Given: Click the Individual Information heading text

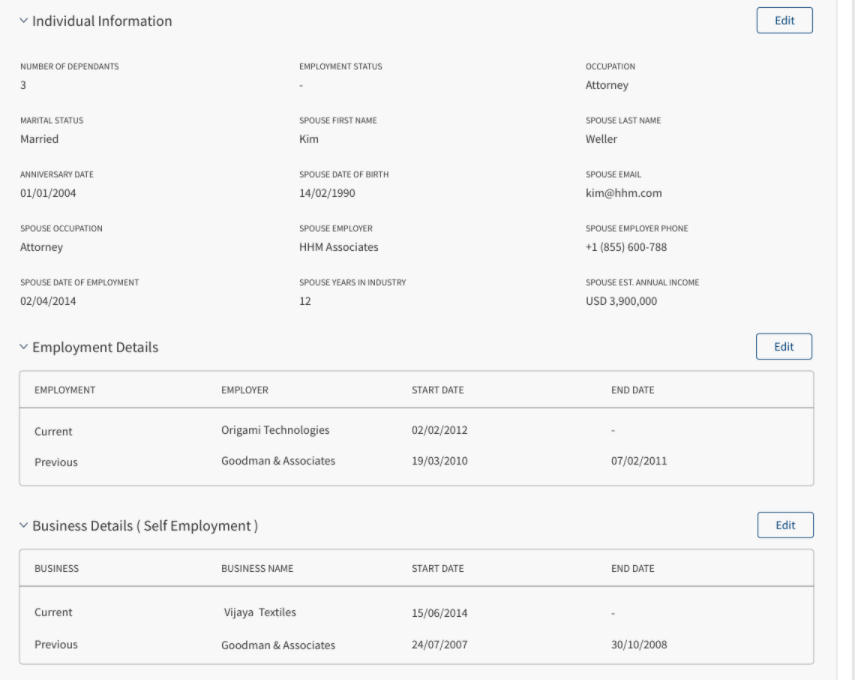Looking at the screenshot, I should (x=102, y=21).
